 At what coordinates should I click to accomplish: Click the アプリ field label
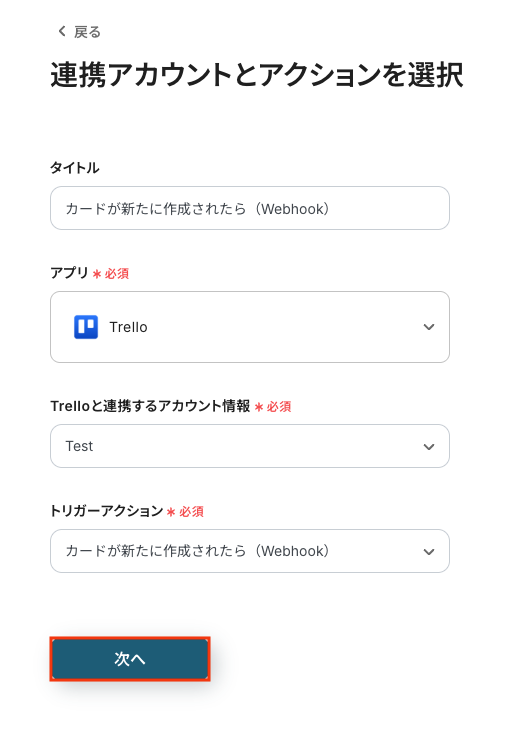(69, 273)
